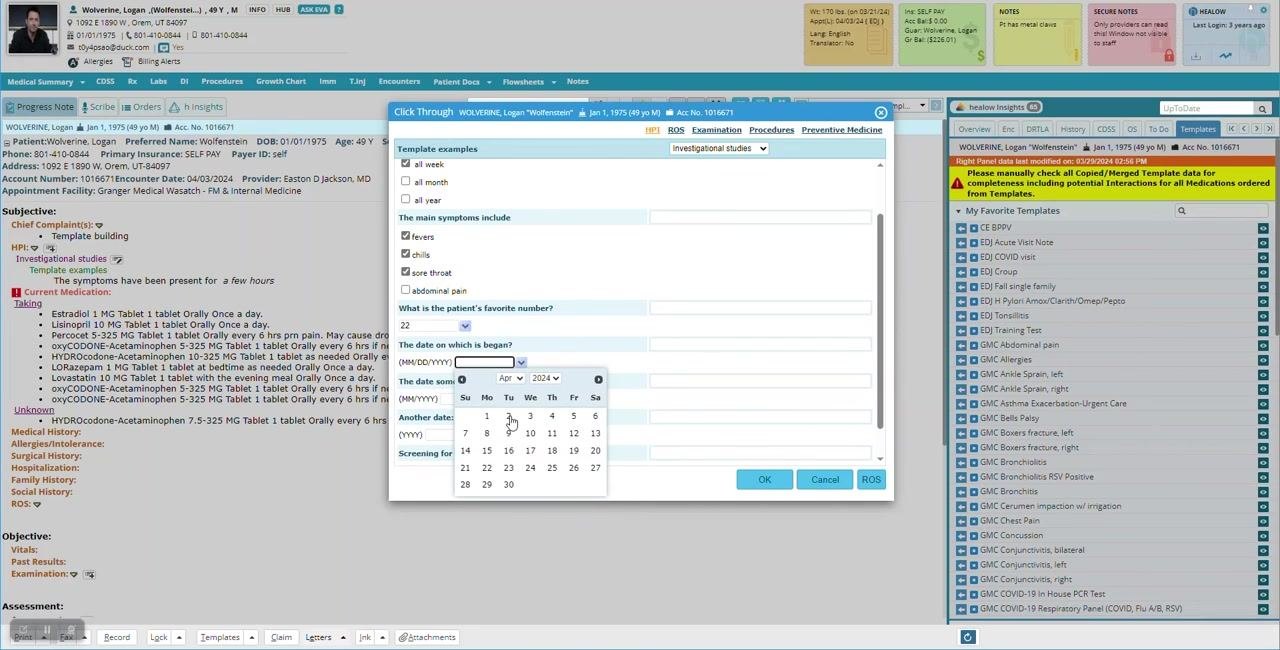This screenshot has width=1280, height=650.
Task: Open the favorite number dropdown showing 22
Action: pos(465,326)
